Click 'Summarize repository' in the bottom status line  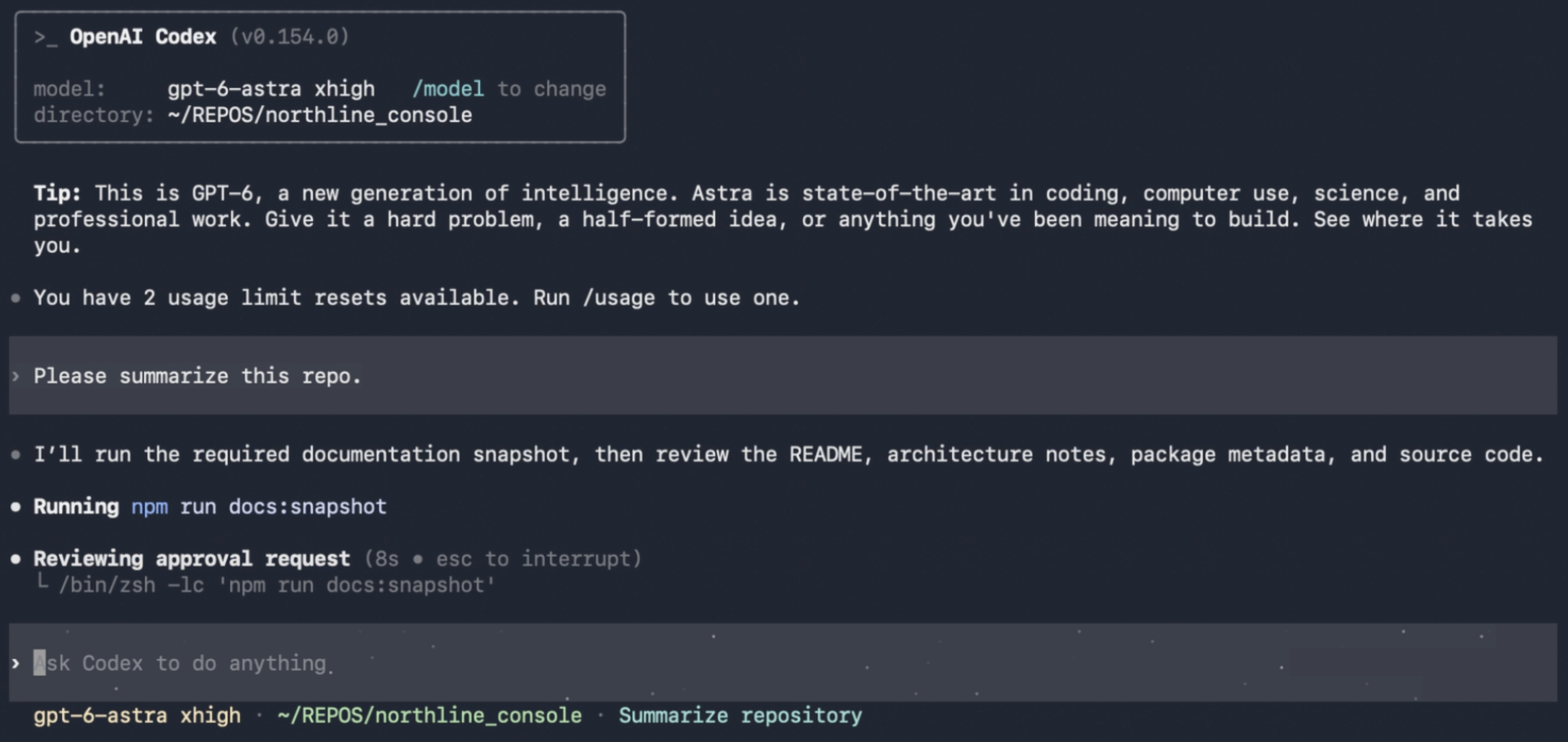(x=740, y=715)
